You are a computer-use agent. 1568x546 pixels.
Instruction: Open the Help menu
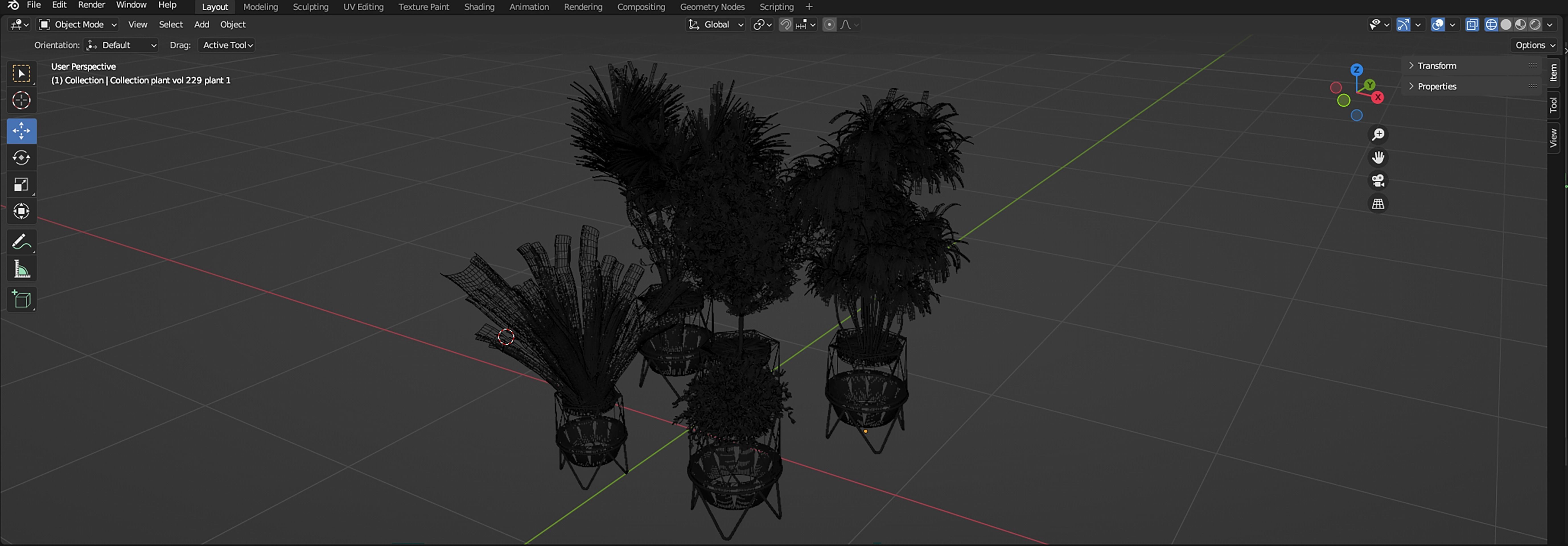[x=167, y=5]
